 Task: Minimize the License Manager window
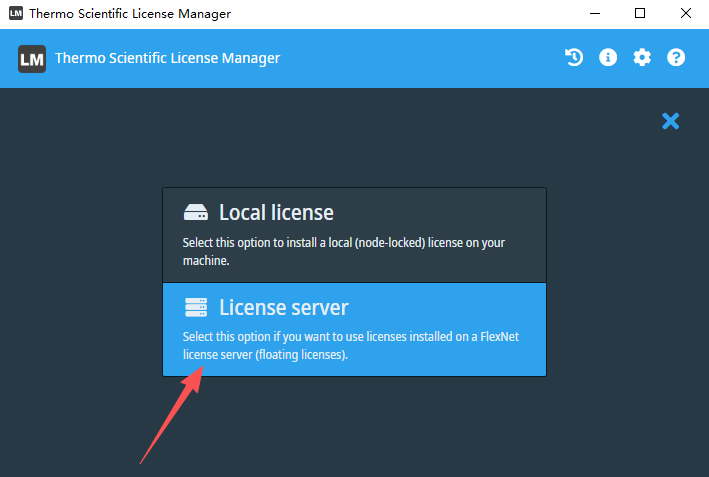pyautogui.click(x=594, y=14)
